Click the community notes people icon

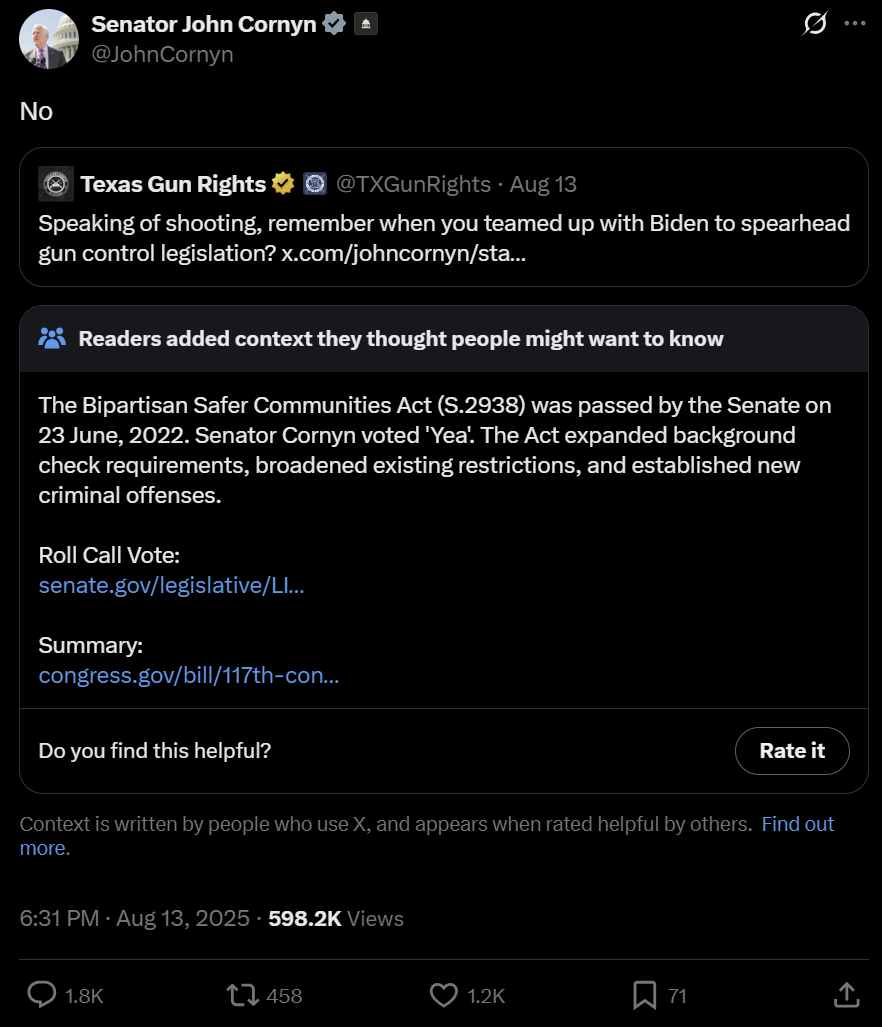coord(52,339)
